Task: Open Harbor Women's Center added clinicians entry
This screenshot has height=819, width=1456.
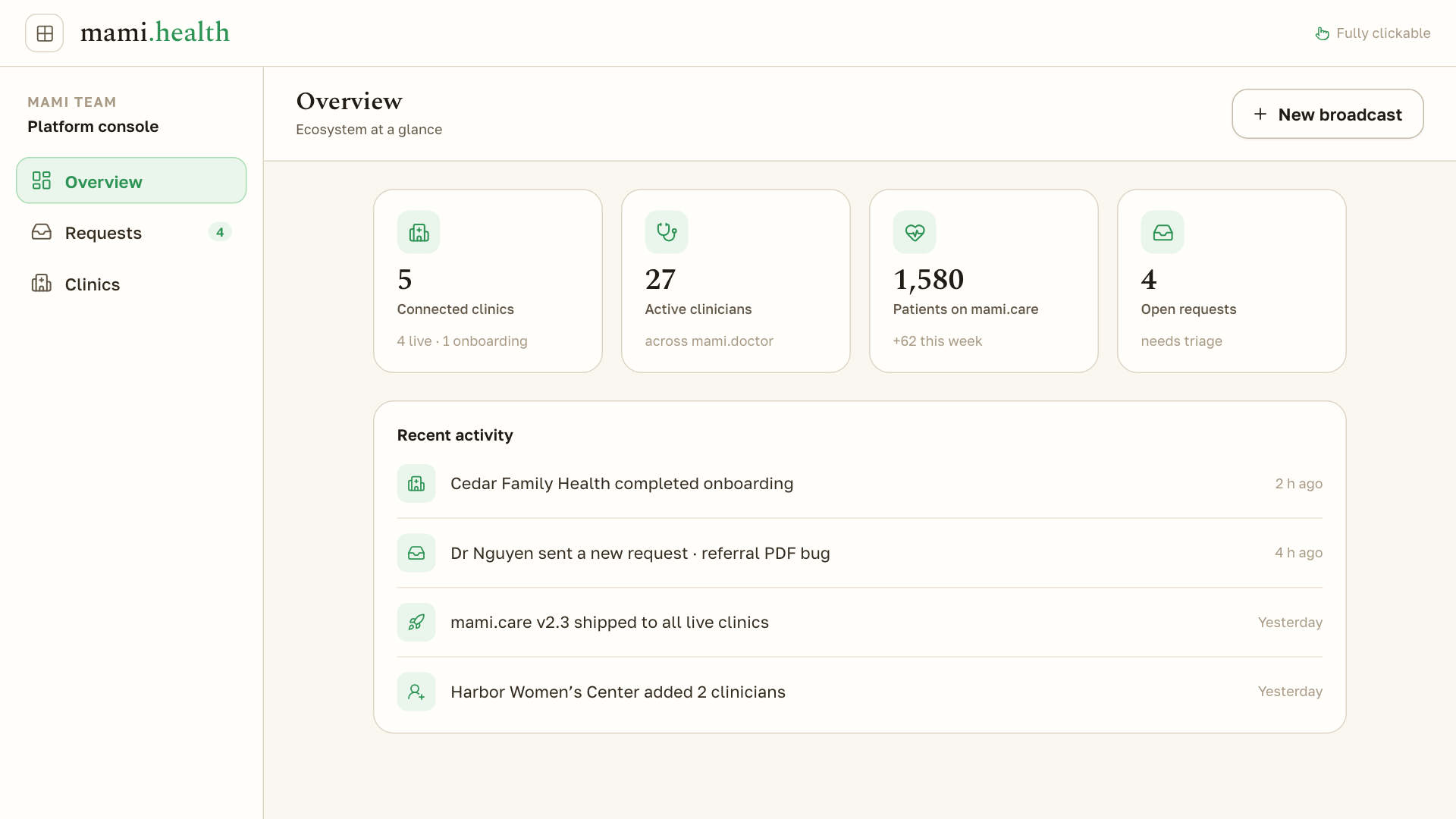Action: click(860, 692)
